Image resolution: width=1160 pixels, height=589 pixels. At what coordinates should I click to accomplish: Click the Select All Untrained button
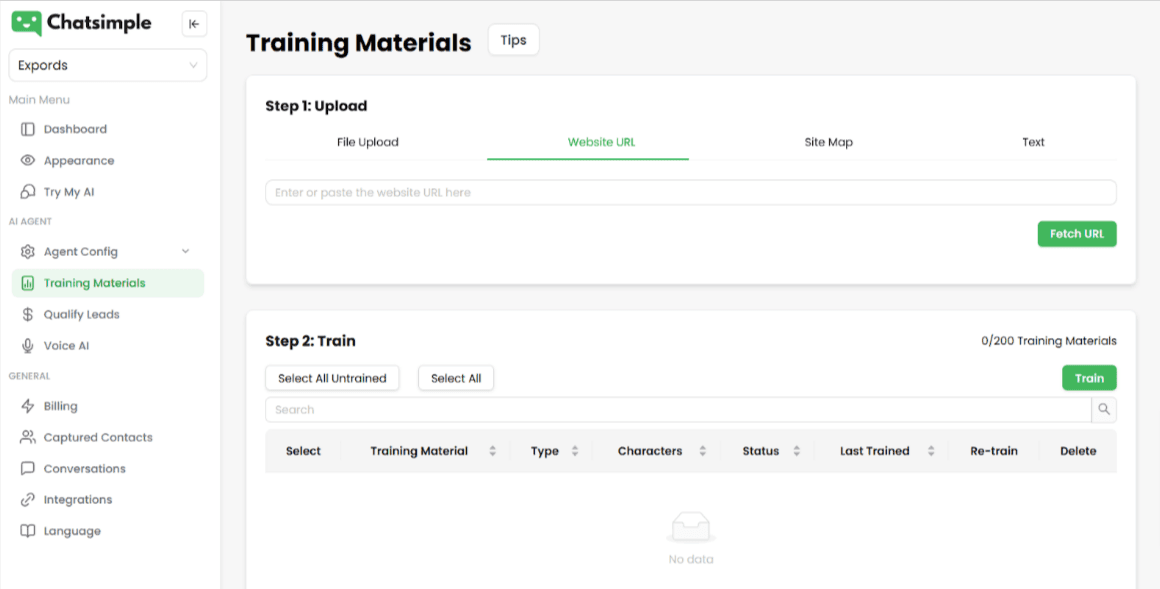click(332, 378)
